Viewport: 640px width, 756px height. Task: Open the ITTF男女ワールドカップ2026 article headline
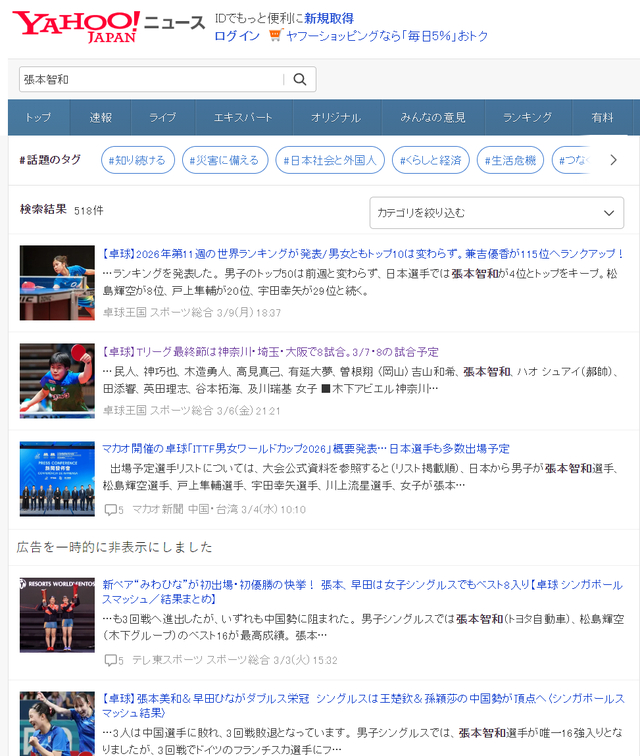coord(306,449)
